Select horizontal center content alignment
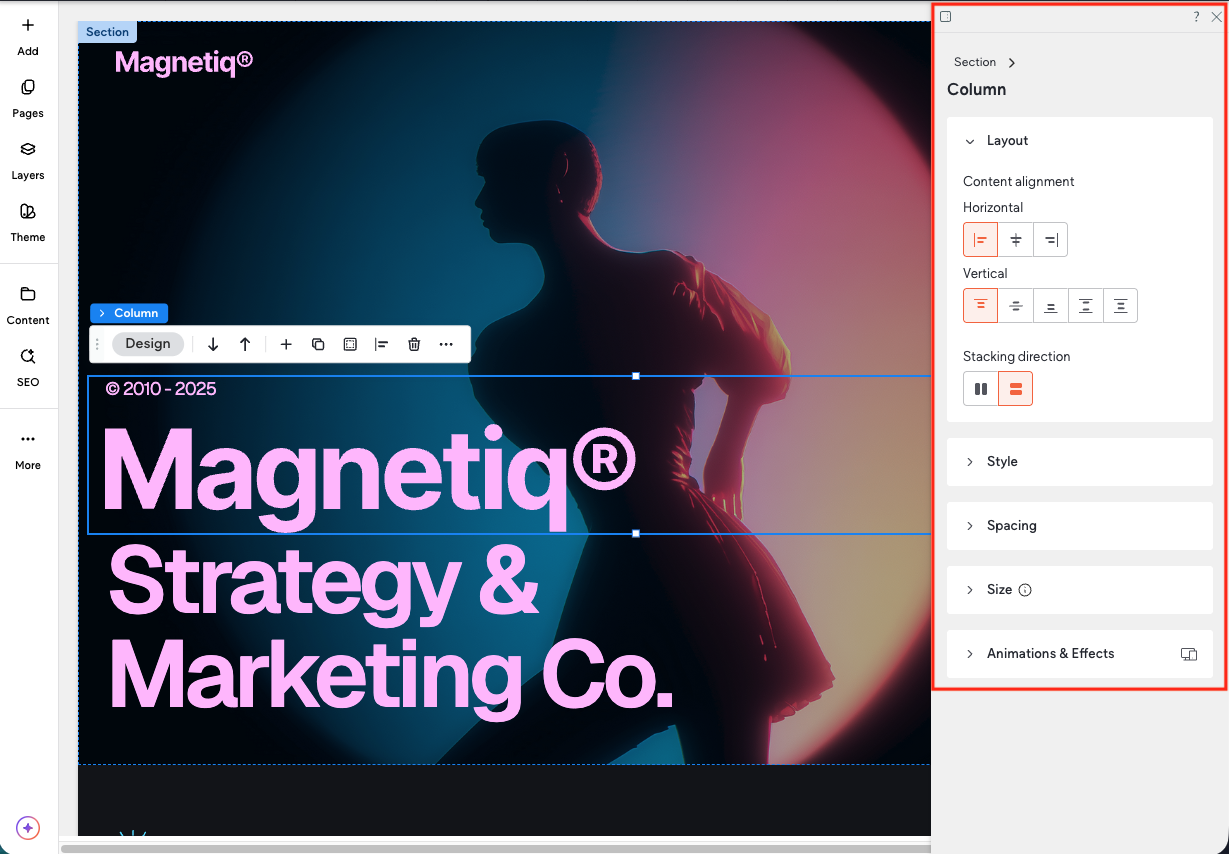The height and width of the screenshot is (854, 1229). click(1015, 239)
